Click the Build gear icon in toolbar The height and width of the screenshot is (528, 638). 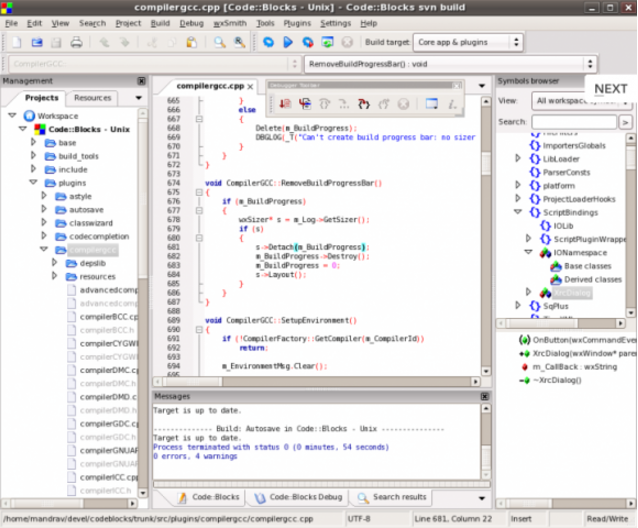pos(268,42)
